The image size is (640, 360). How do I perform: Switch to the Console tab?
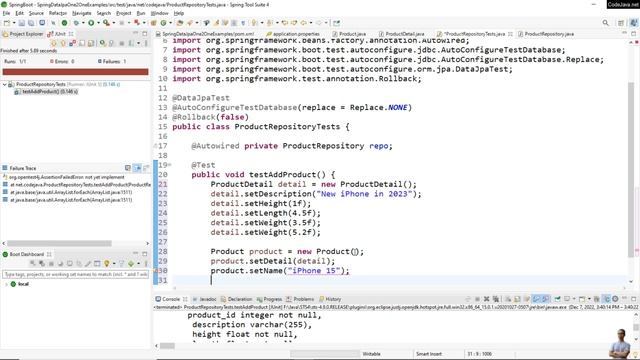pos(171,299)
